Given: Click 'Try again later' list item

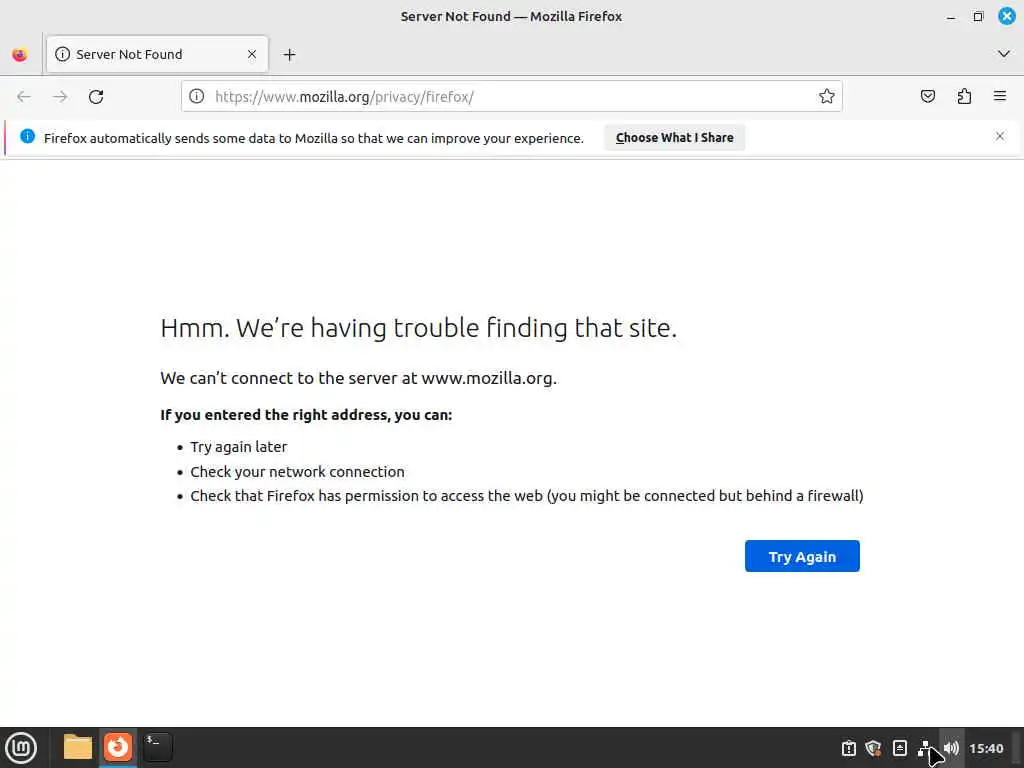Looking at the screenshot, I should pyautogui.click(x=238, y=447).
